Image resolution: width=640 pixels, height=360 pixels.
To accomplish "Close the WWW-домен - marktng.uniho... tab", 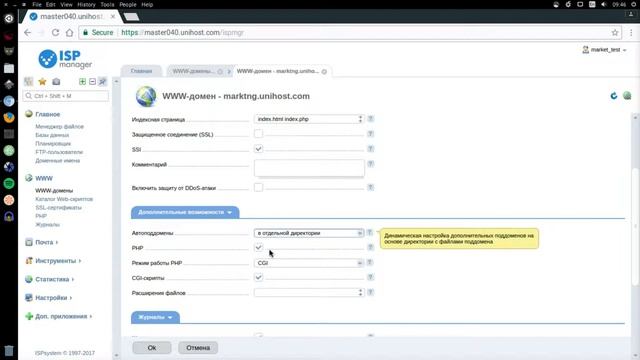I will click(324, 71).
